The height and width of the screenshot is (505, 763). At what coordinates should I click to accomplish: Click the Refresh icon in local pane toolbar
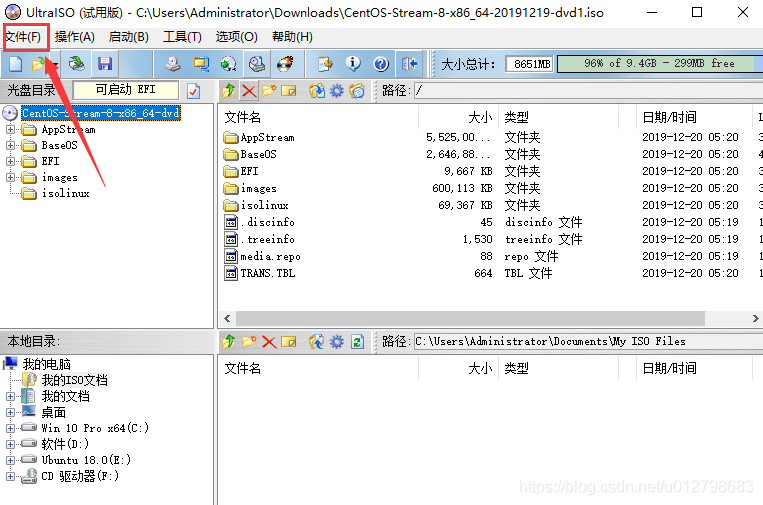click(357, 342)
